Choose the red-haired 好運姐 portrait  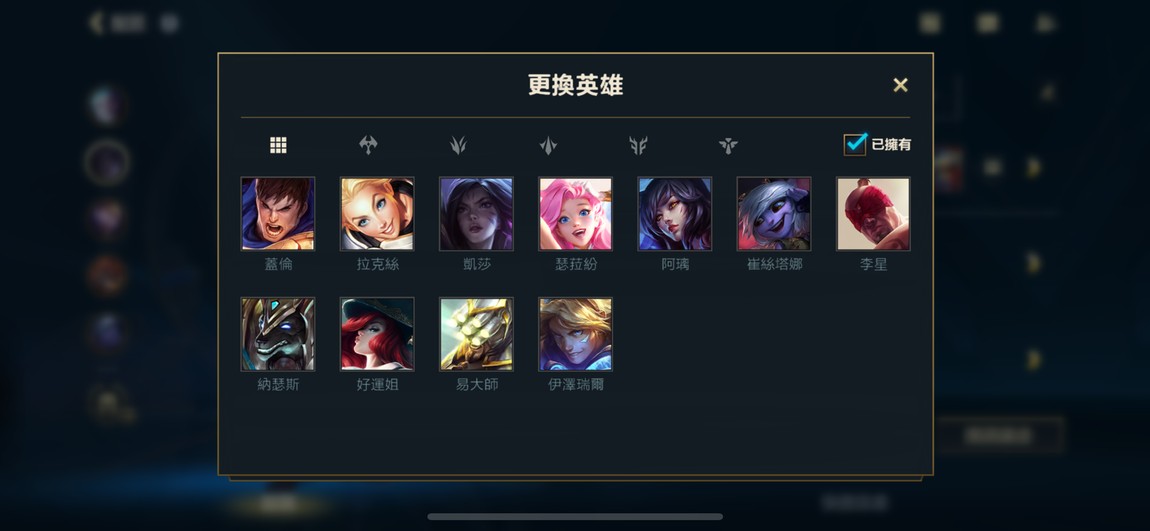(x=377, y=334)
